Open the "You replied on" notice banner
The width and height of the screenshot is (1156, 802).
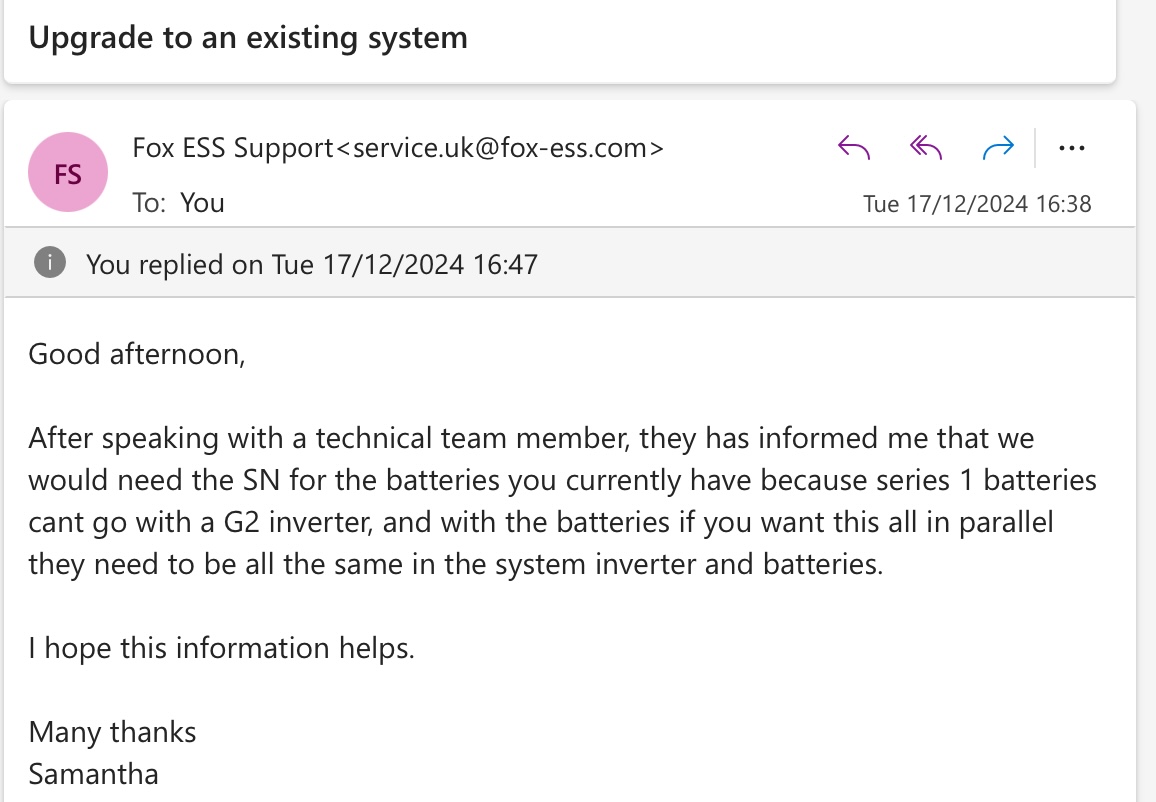(x=312, y=264)
